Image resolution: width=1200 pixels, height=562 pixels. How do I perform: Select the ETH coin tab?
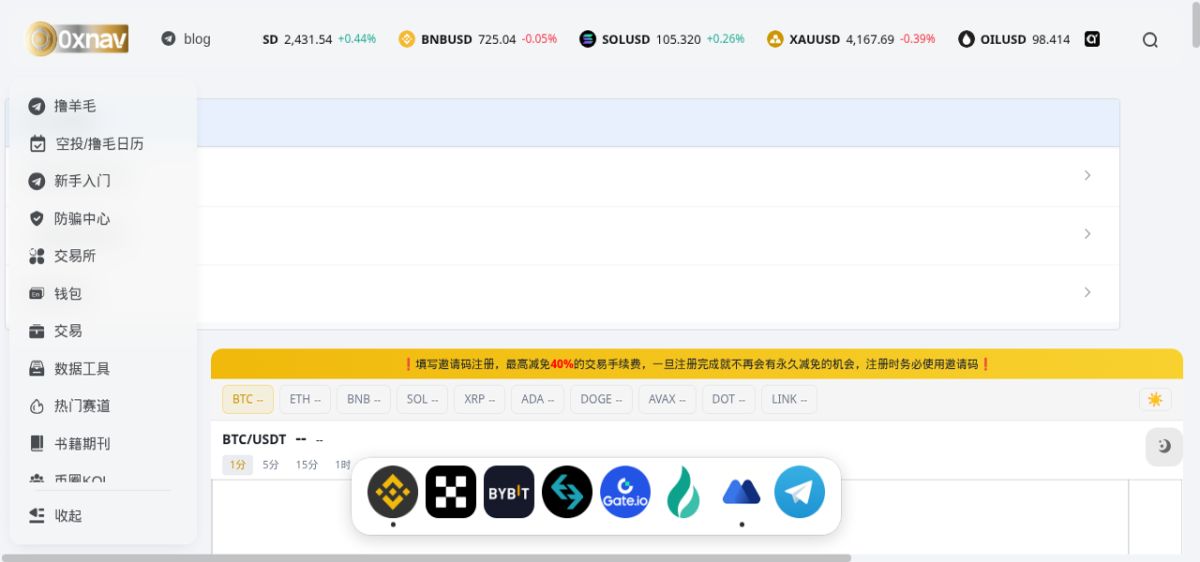pyautogui.click(x=305, y=399)
